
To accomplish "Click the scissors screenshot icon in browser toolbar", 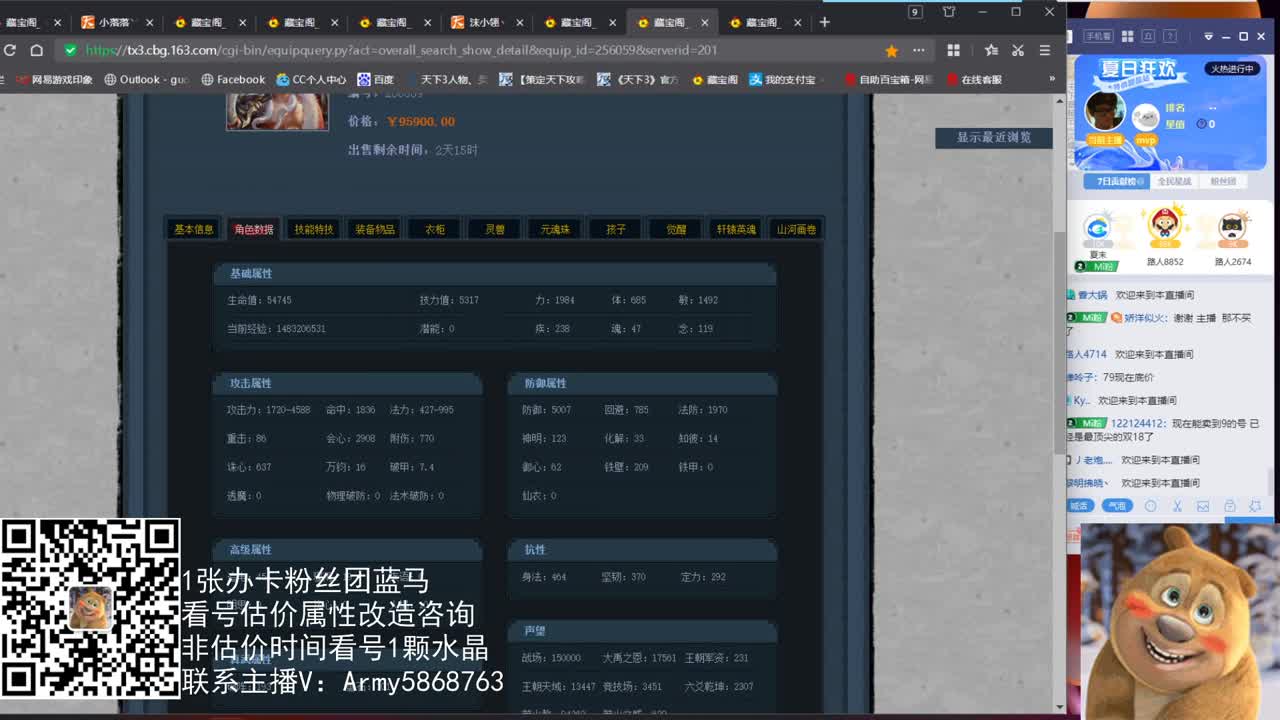I will (1018, 50).
